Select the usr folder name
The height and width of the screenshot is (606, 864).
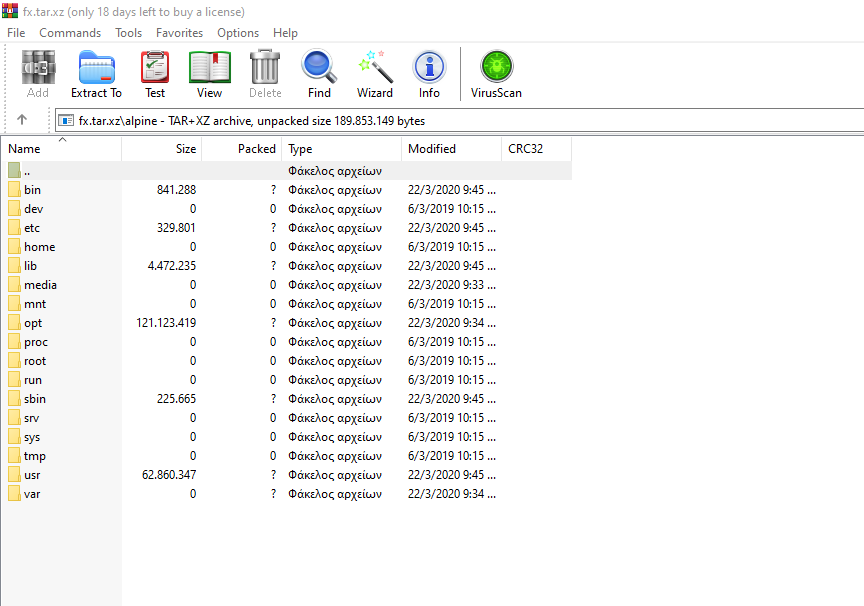pyautogui.click(x=32, y=475)
